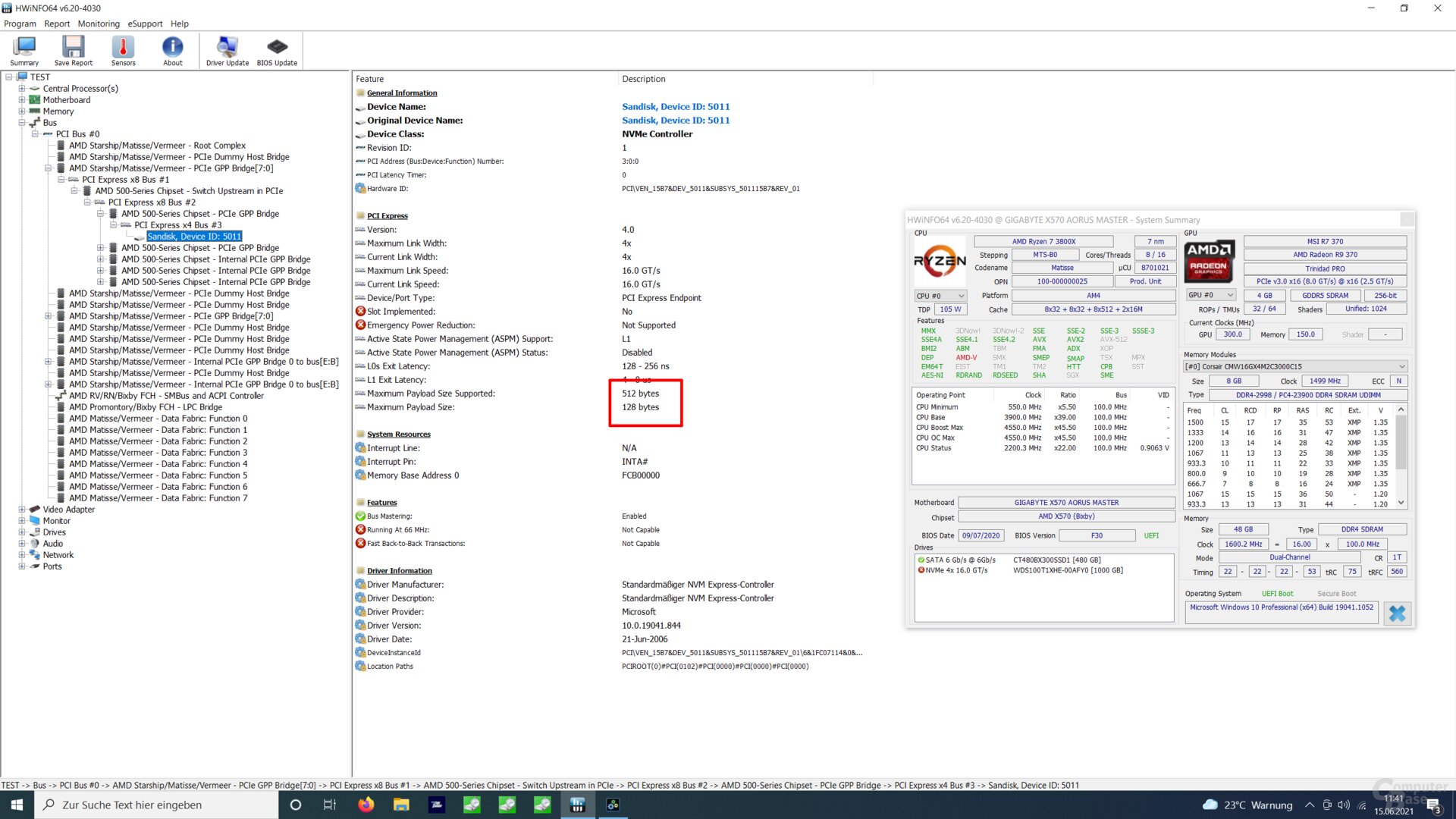Open the eSupport menu
Viewport: 1456px width, 819px height.
145,24
